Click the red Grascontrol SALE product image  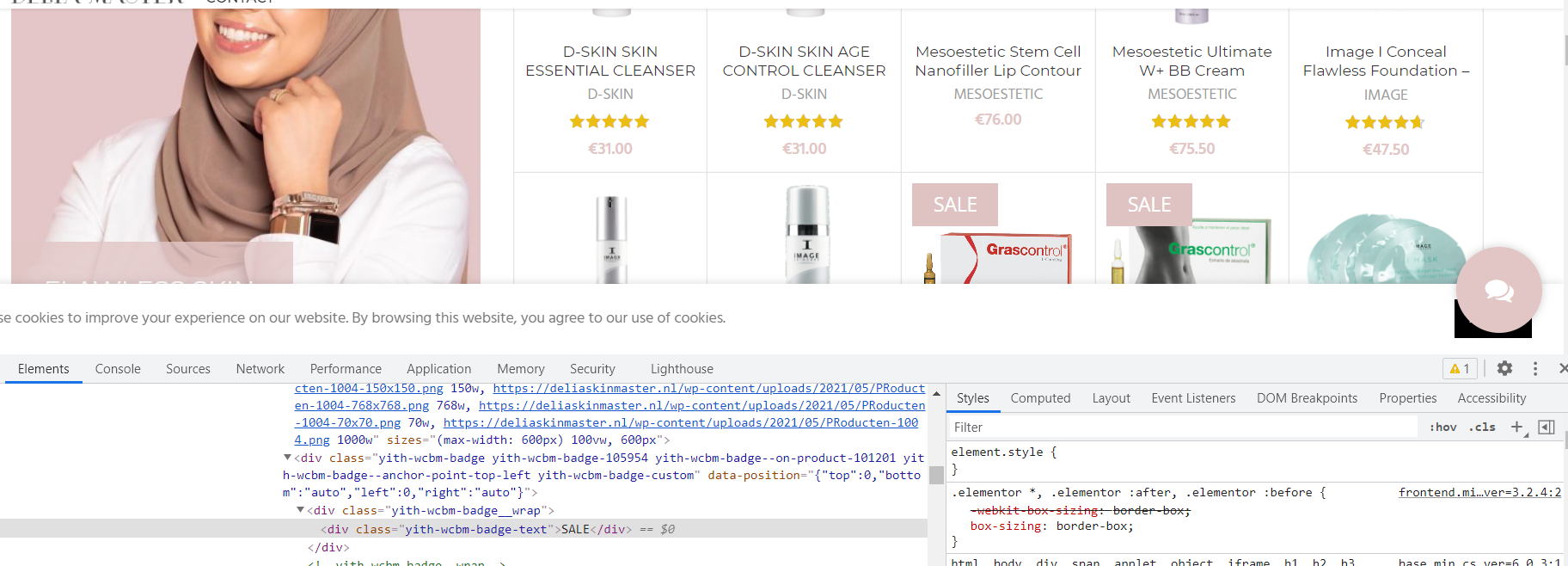tap(997, 258)
